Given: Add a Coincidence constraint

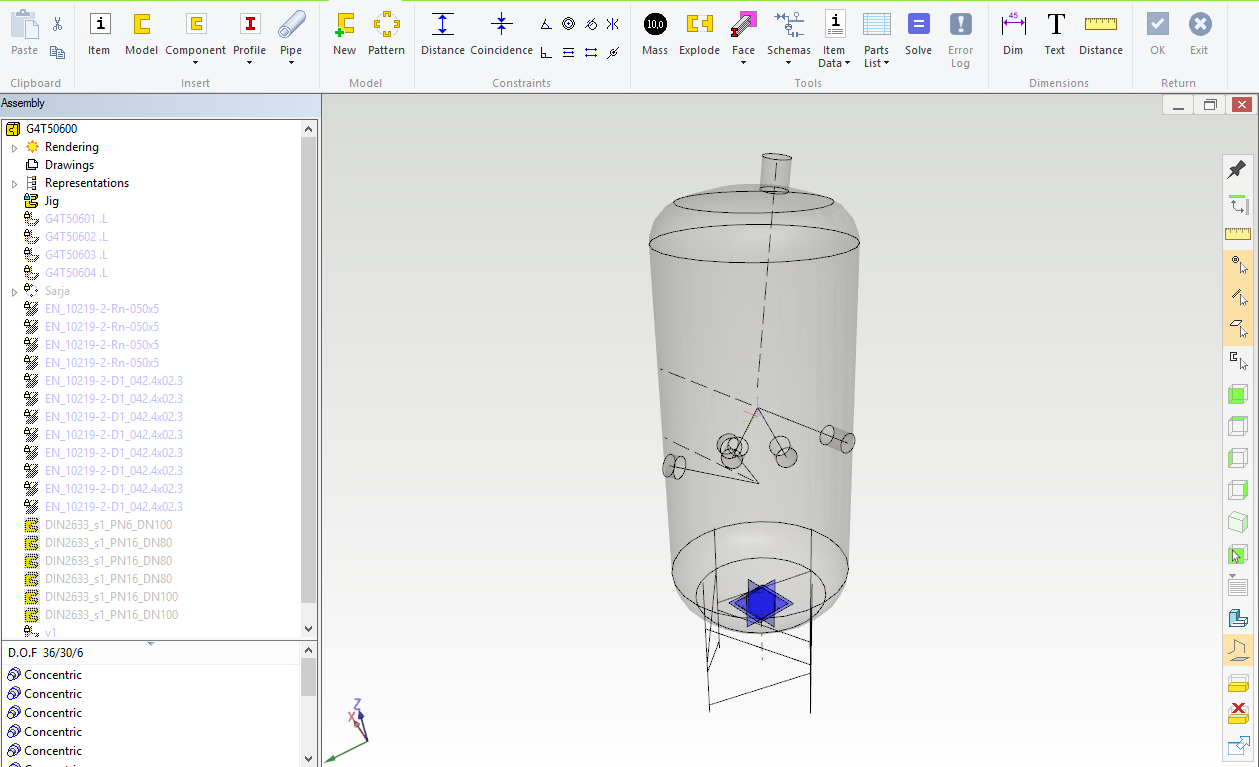Looking at the screenshot, I should [501, 33].
